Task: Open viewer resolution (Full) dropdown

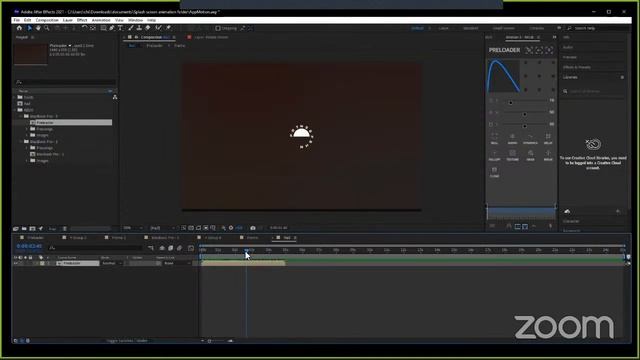Action: (162, 228)
